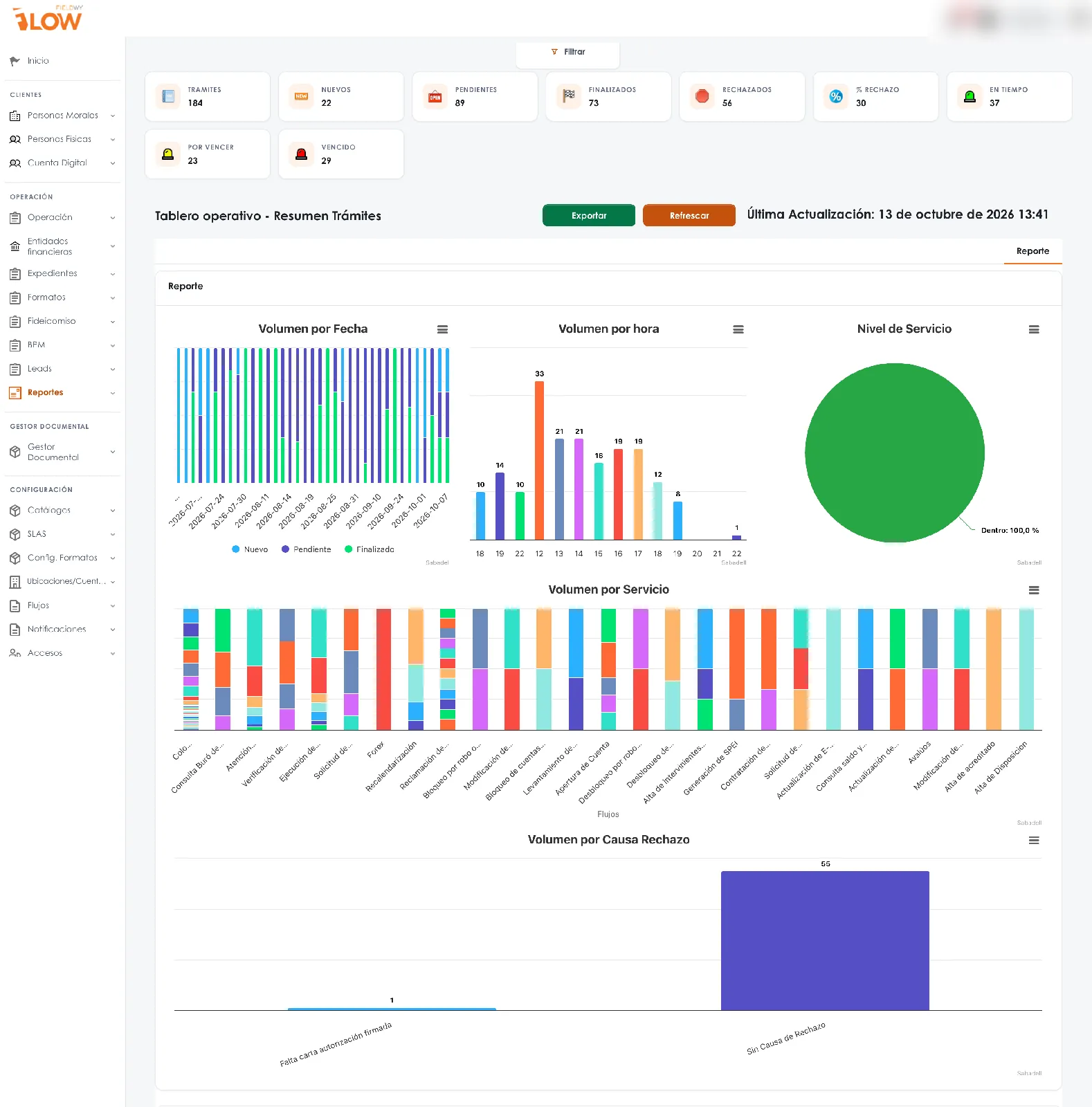Expand the Operación chevron
This screenshot has height=1107, width=1092.
(x=113, y=218)
